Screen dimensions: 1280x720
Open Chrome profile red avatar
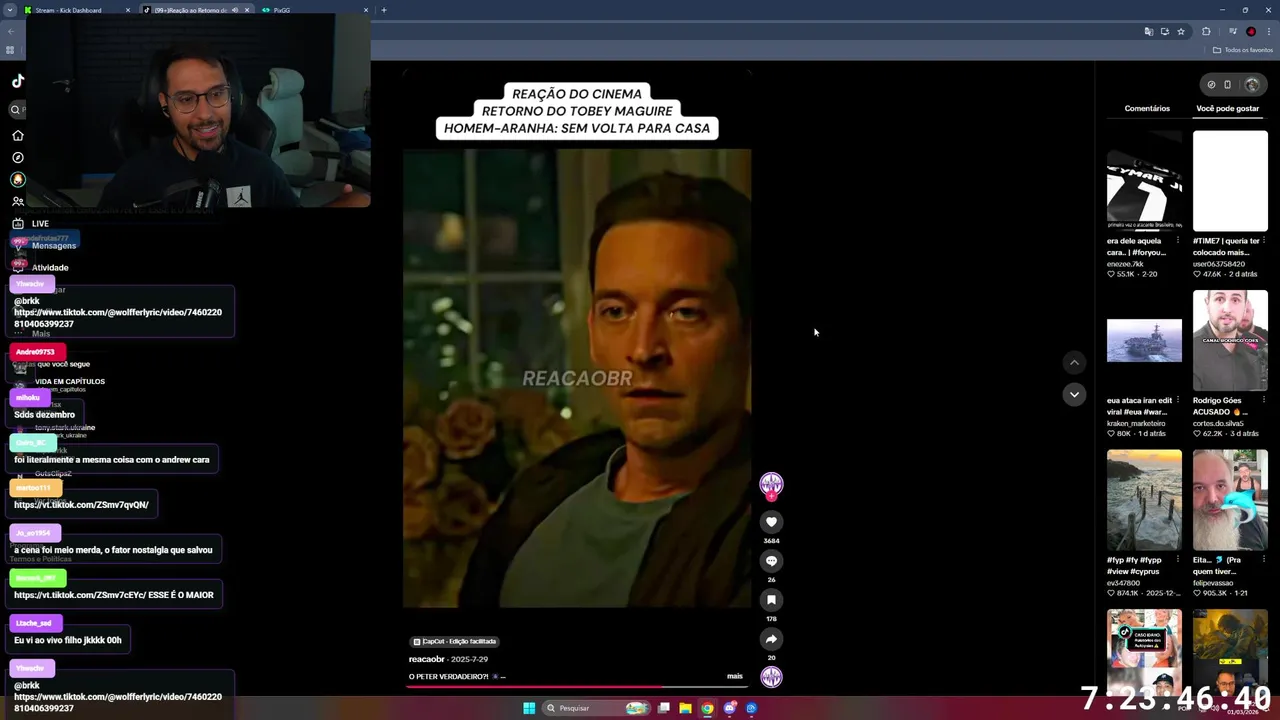(x=1251, y=31)
